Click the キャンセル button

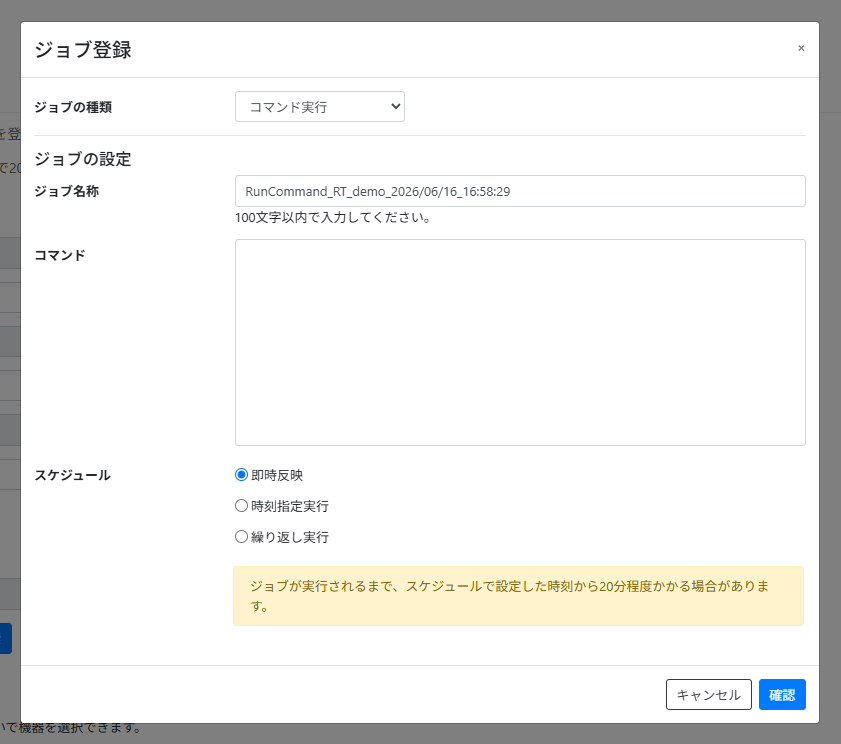pos(709,695)
